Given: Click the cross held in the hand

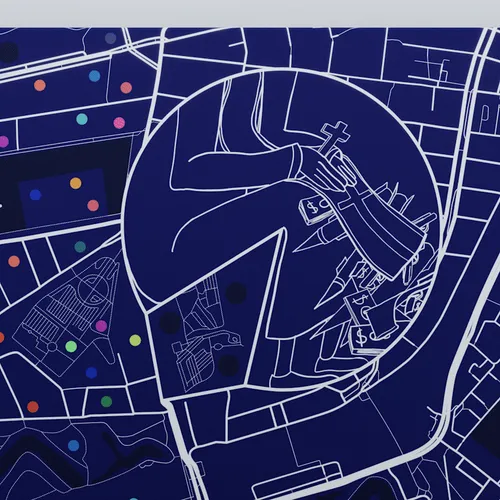Looking at the screenshot, I should pyautogui.click(x=334, y=136).
